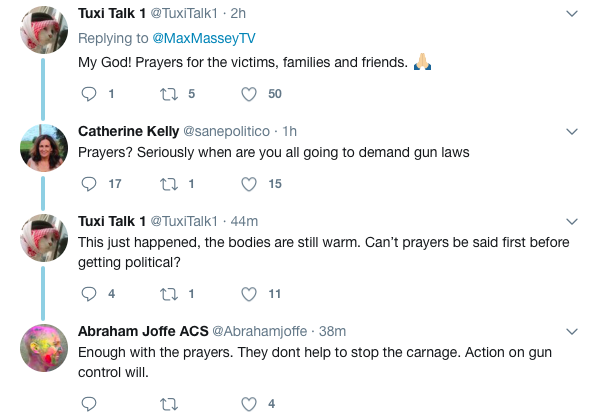603x412 pixels.
Task: Open @sanepolitico profile handle
Action: (227, 132)
